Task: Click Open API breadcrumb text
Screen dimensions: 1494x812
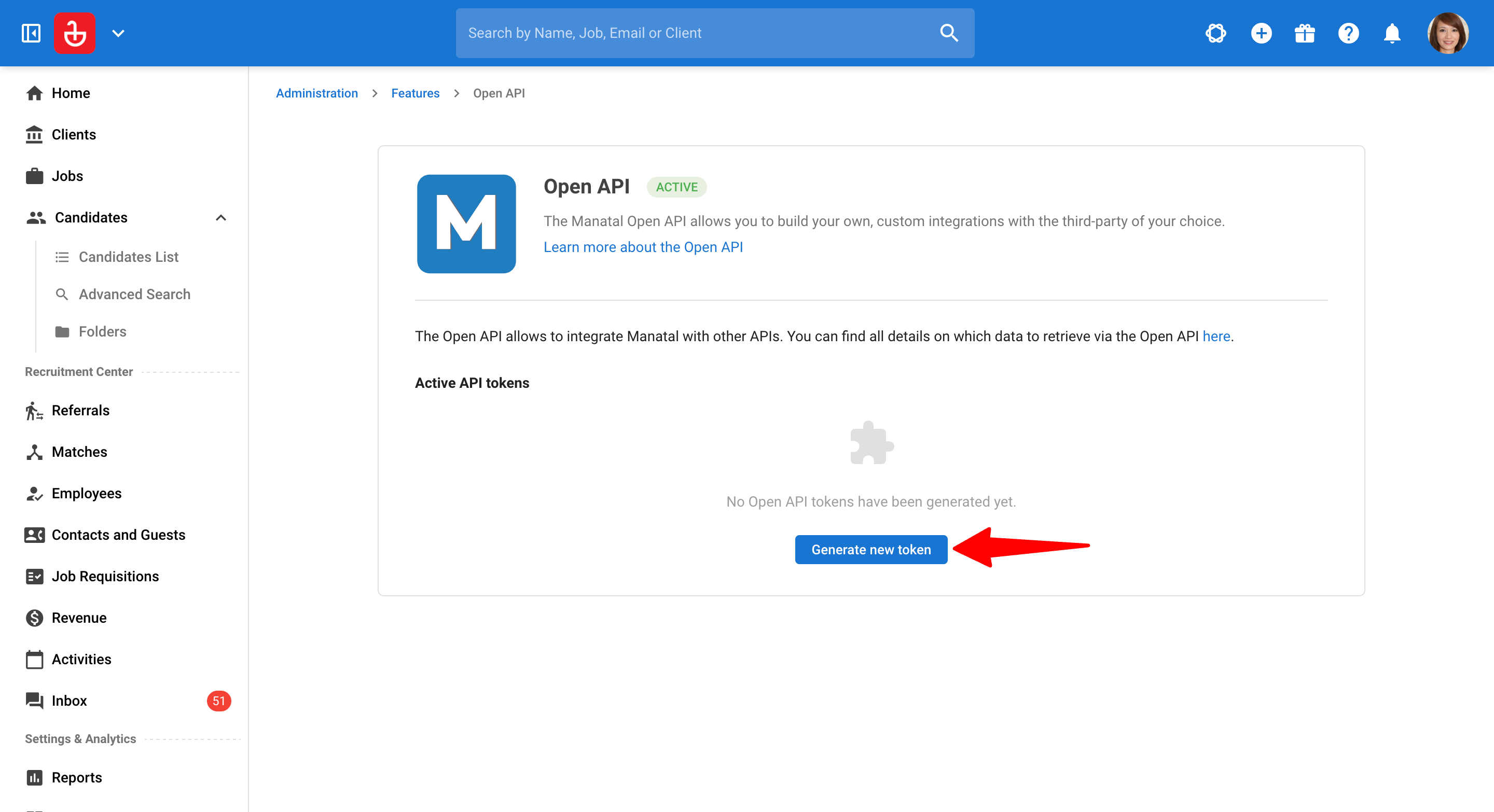Action: point(499,93)
